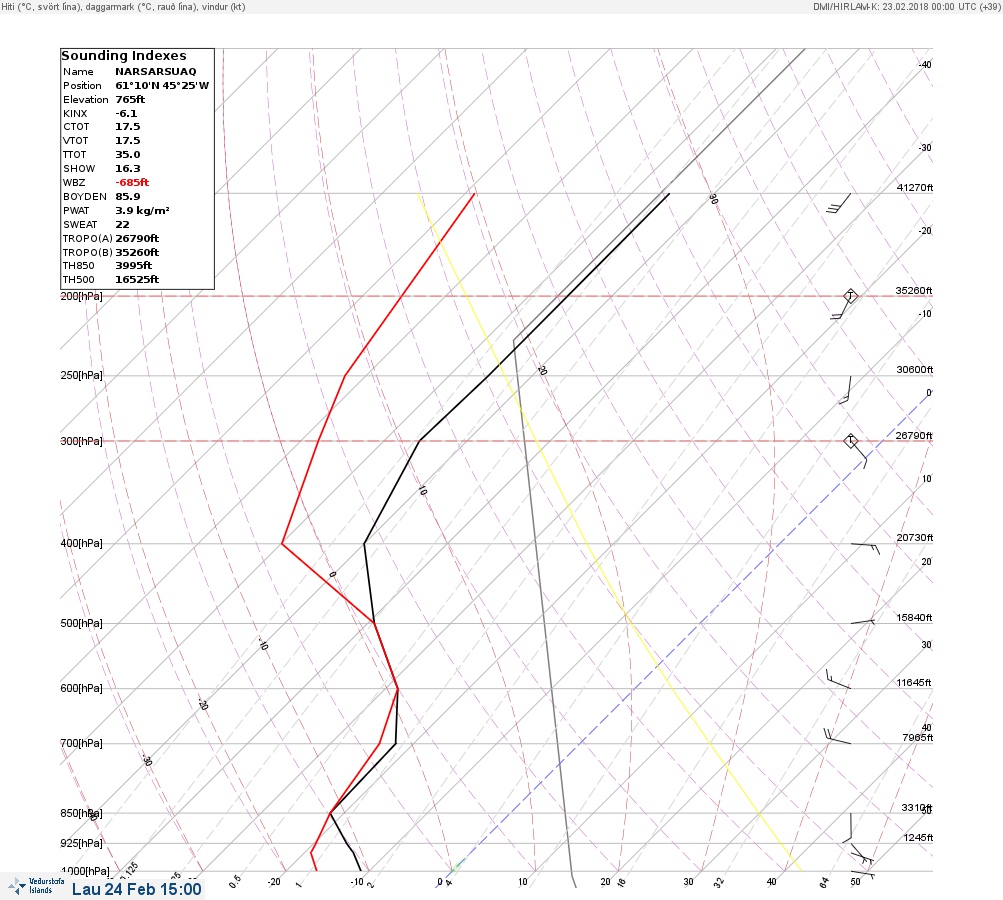Click the TROPO(A) value '26790ft'
This screenshot has height=900, width=1003.
pos(137,239)
